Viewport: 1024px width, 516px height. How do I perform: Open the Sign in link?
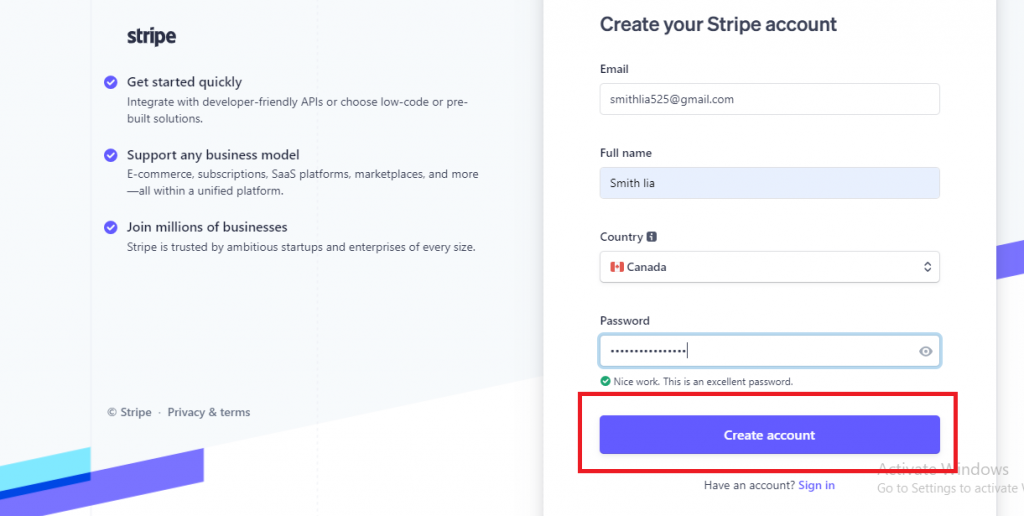pyautogui.click(x=816, y=485)
